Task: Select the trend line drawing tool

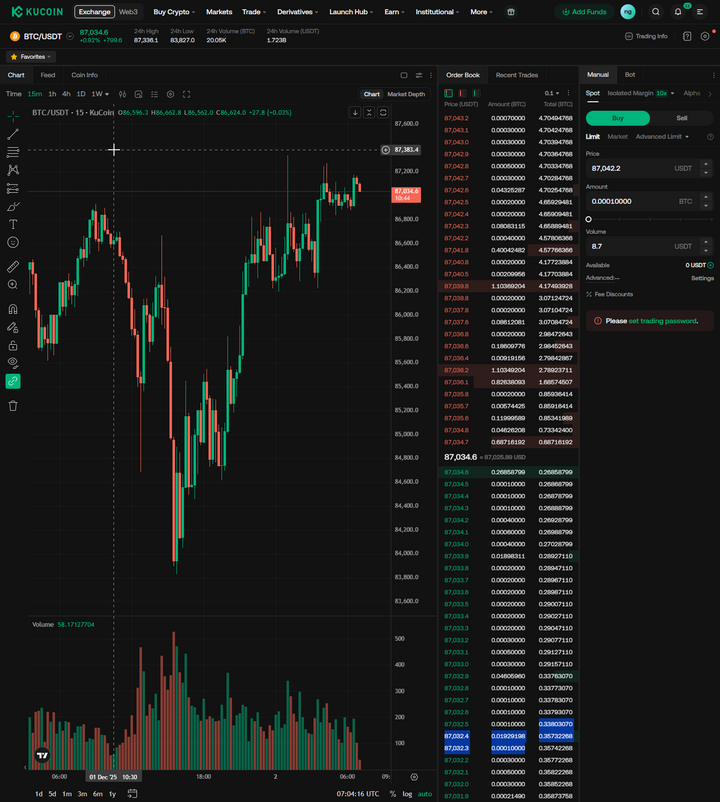Action: click(13, 134)
